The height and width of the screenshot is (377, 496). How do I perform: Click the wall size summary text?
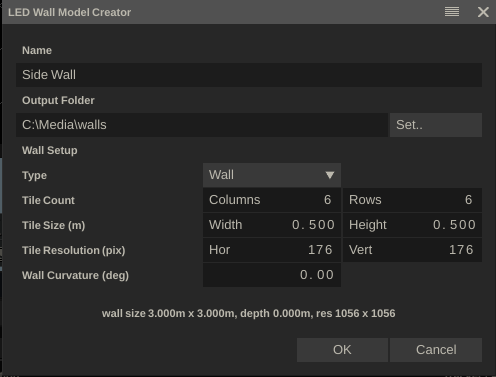coord(248,313)
